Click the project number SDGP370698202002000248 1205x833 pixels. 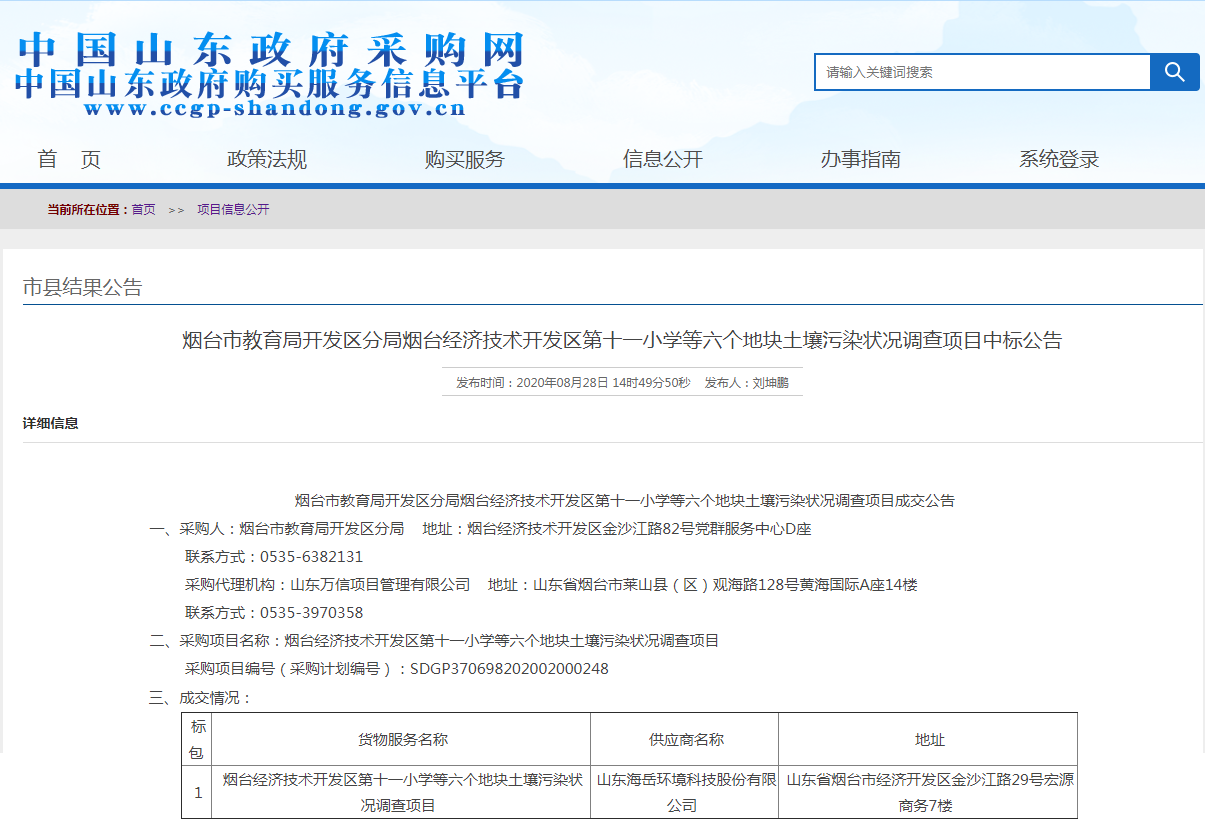509,669
